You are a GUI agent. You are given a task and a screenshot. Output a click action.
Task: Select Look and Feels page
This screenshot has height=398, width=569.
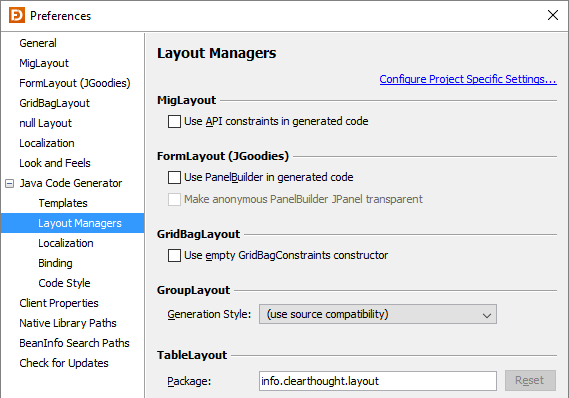coord(55,163)
